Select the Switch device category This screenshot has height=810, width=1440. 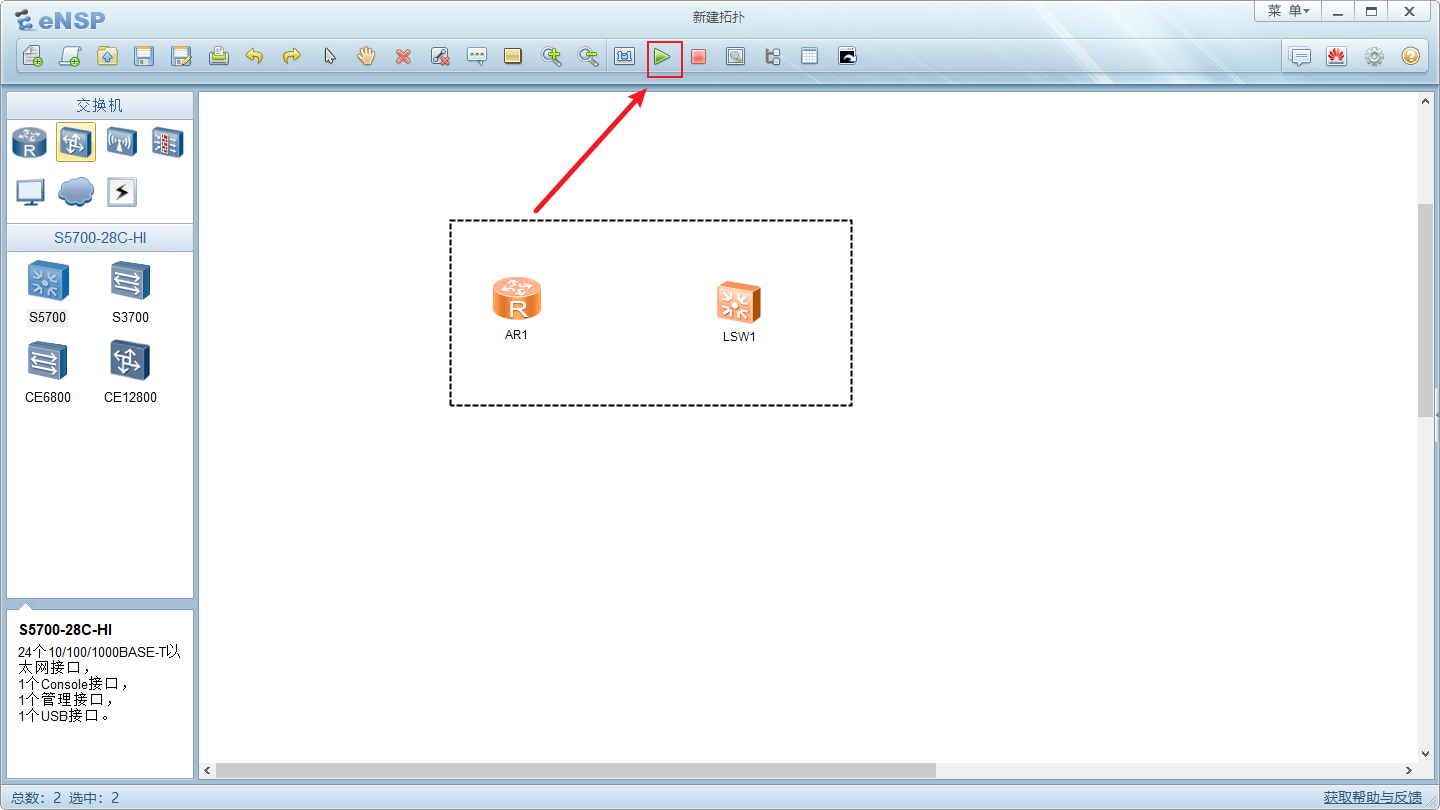coord(76,142)
